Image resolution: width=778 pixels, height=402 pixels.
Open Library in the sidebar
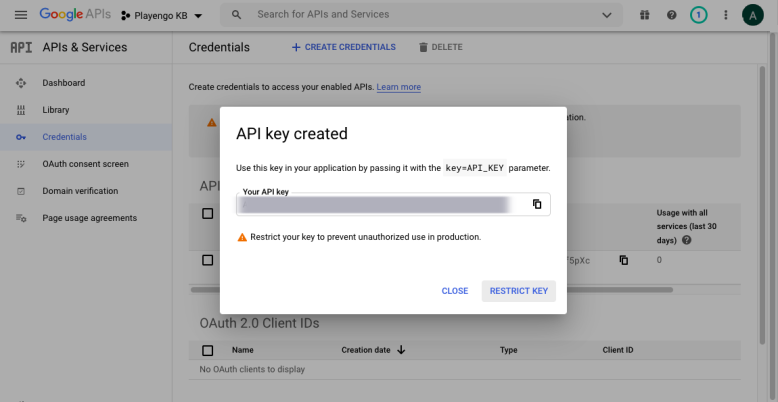click(56, 110)
